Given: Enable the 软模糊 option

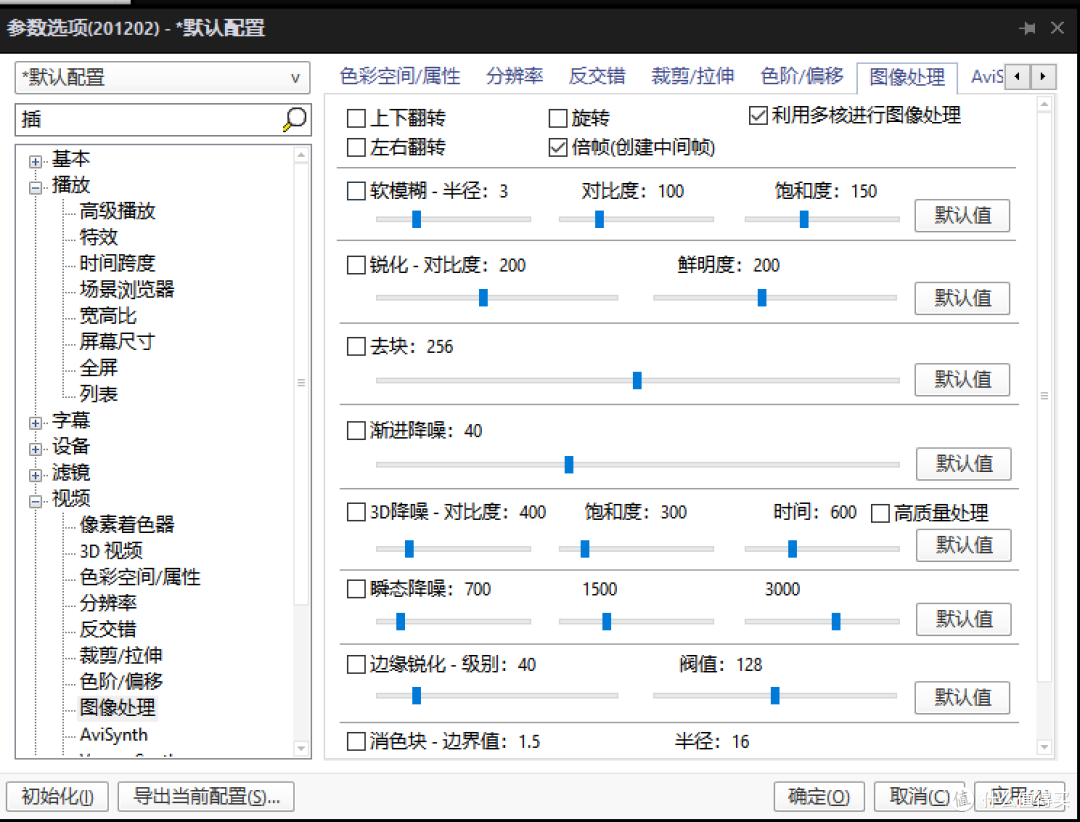Looking at the screenshot, I should pos(356,191).
